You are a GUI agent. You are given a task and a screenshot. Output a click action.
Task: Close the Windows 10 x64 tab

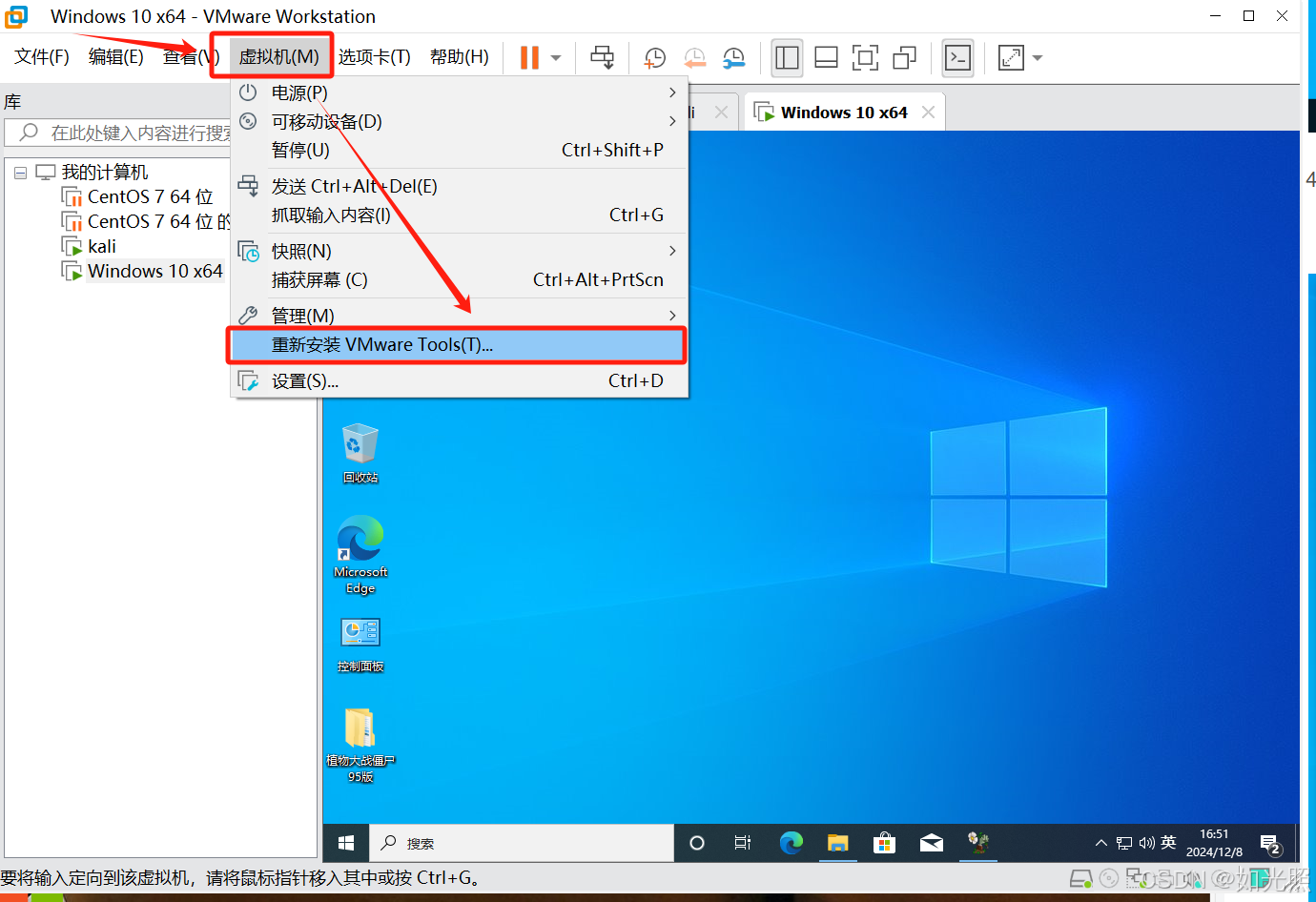click(x=928, y=113)
